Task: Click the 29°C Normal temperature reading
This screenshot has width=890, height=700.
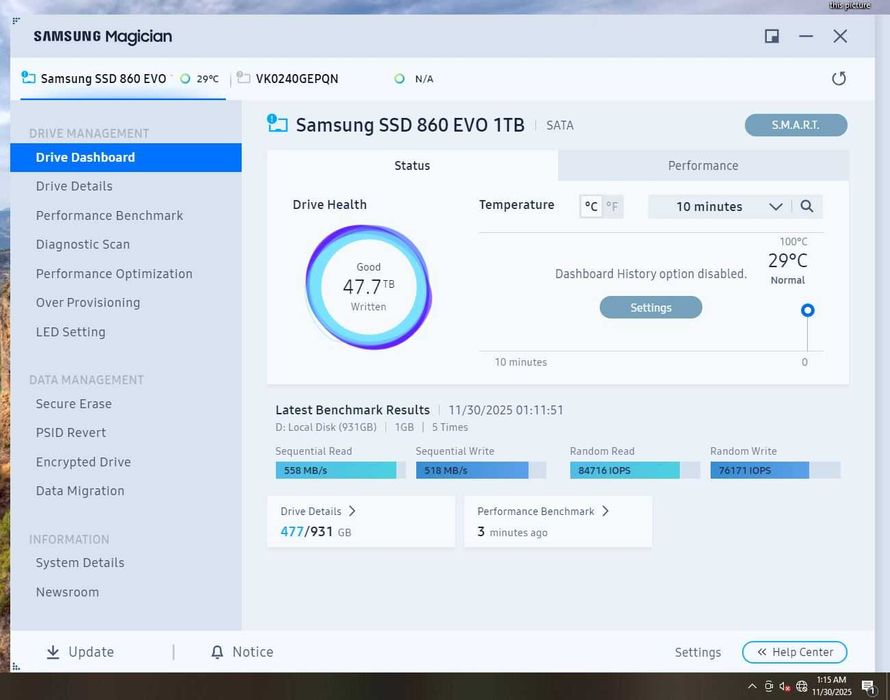Action: point(787,267)
